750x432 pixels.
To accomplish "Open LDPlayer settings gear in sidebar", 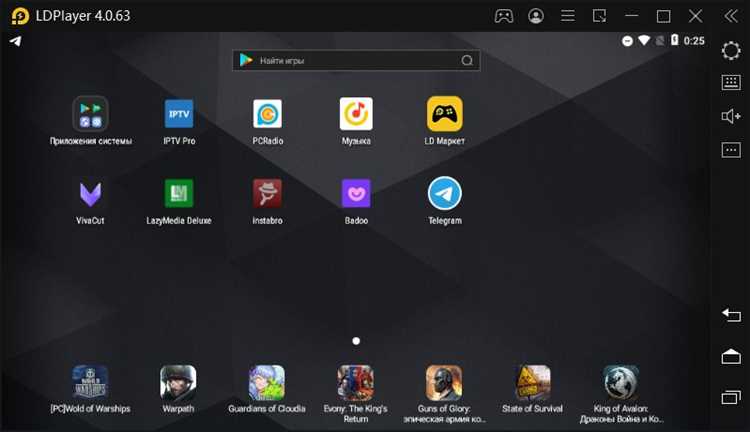I will [x=731, y=51].
